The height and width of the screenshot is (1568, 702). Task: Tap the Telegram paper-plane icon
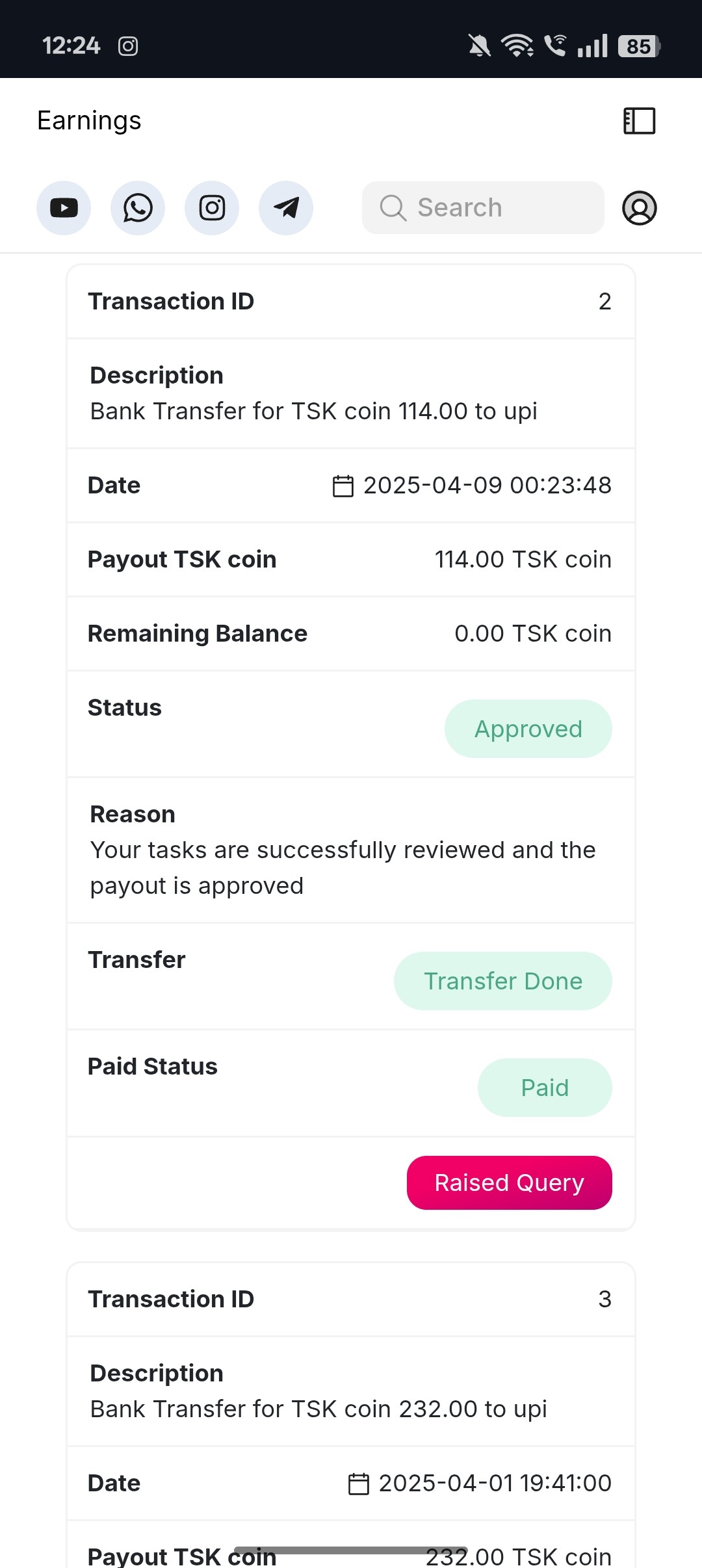click(x=286, y=208)
